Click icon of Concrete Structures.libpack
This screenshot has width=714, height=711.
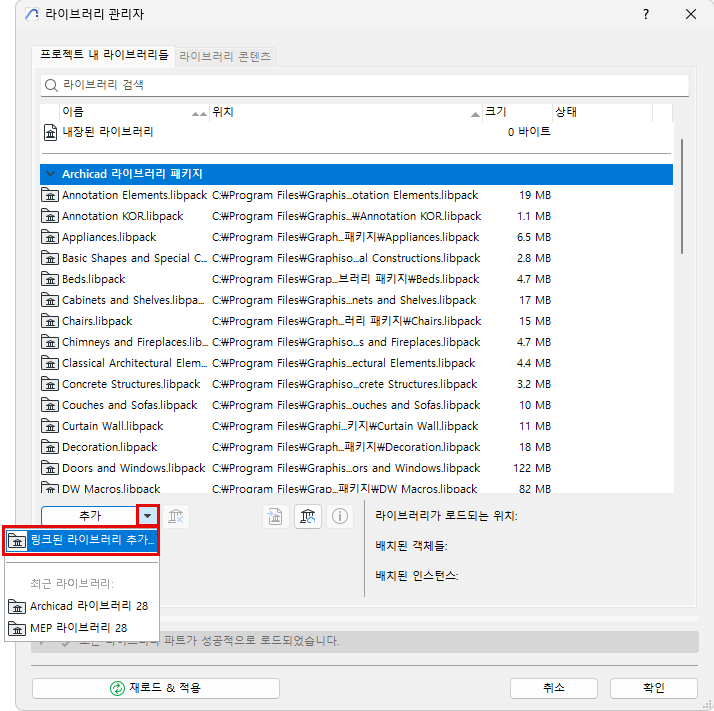coord(50,384)
